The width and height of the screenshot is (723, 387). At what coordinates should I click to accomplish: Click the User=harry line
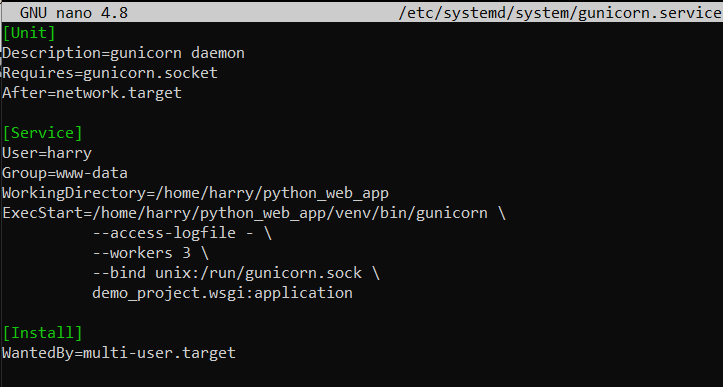pos(47,153)
